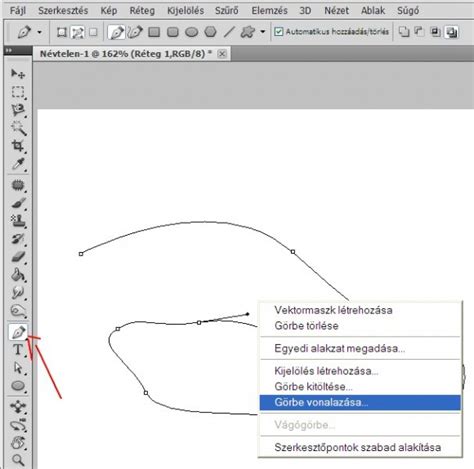Select the Ellipse shape tool in toolbox
Image resolution: width=474 pixels, height=469 pixels.
tap(18, 386)
